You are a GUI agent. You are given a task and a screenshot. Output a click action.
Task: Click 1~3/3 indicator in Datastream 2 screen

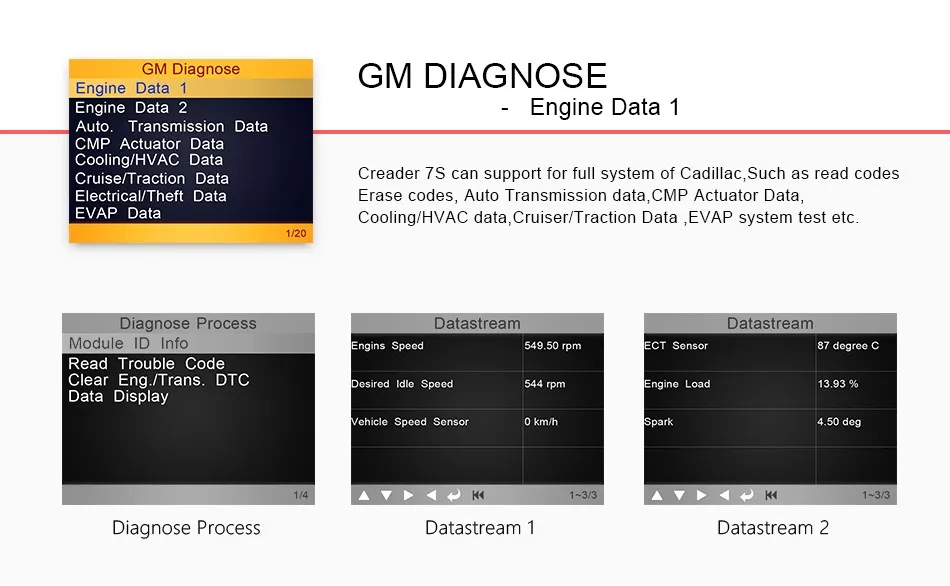click(876, 495)
